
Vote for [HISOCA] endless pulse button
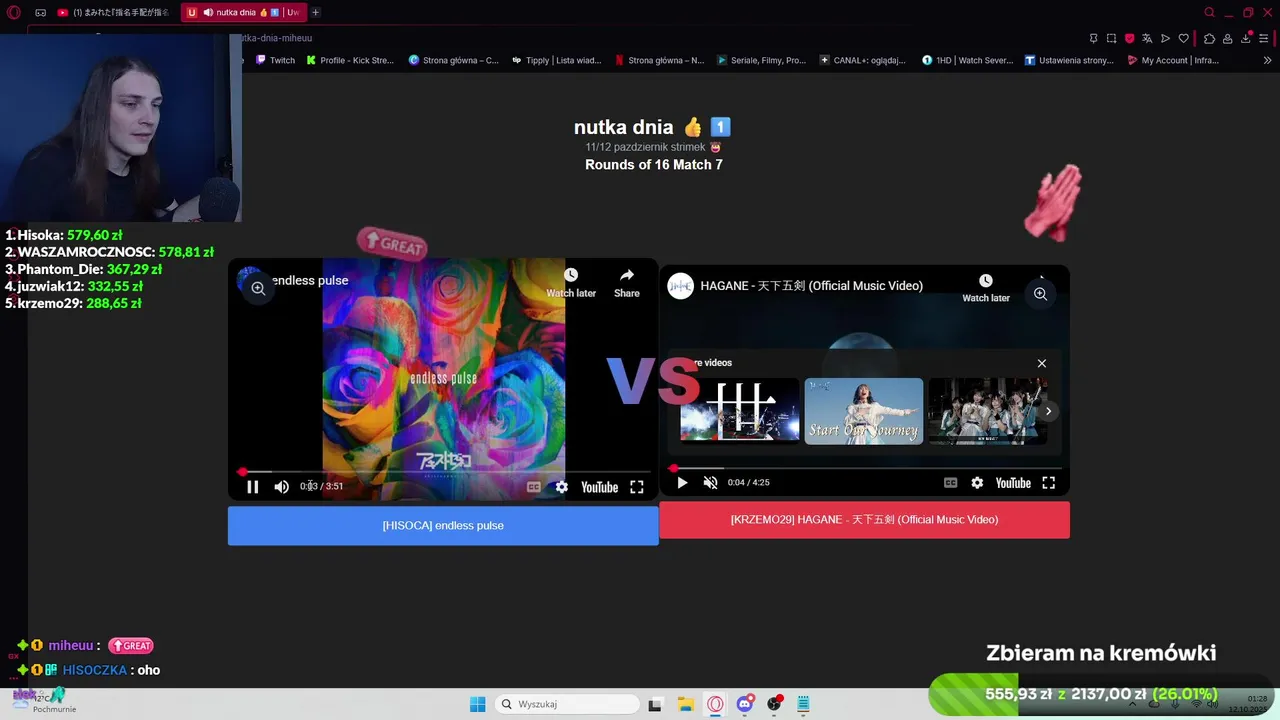coord(443,526)
